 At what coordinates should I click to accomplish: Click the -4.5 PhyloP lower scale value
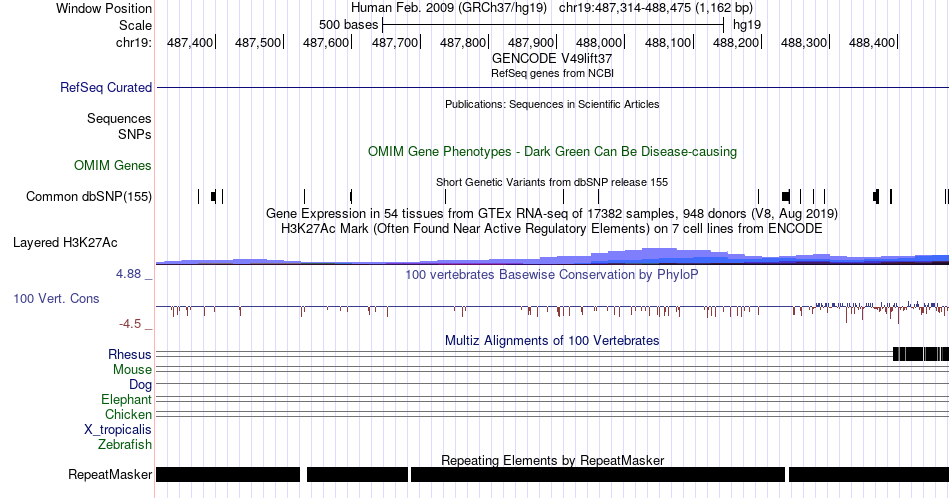pyautogui.click(x=130, y=324)
